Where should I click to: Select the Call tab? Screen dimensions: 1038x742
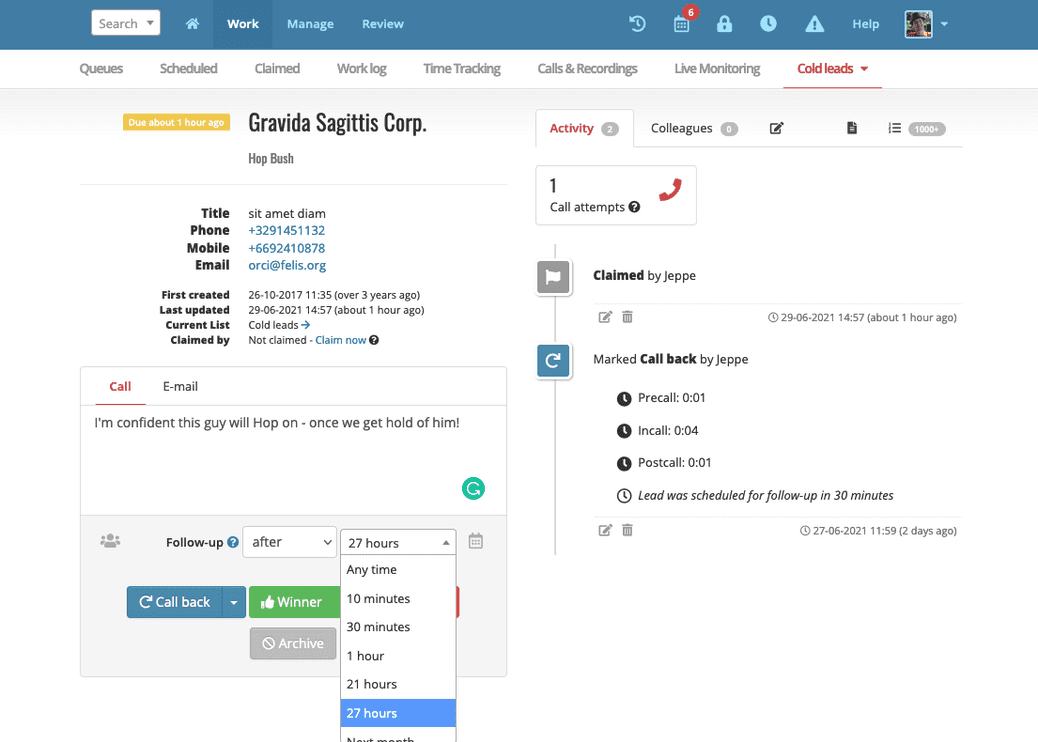[120, 387]
